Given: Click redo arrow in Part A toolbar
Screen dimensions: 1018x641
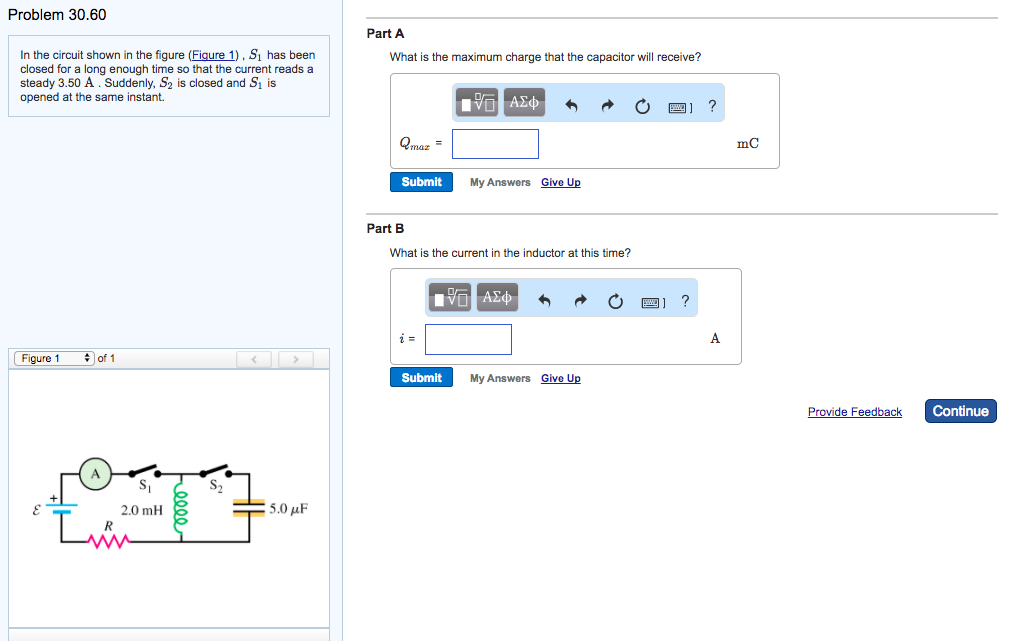Looking at the screenshot, I should pos(607,105).
